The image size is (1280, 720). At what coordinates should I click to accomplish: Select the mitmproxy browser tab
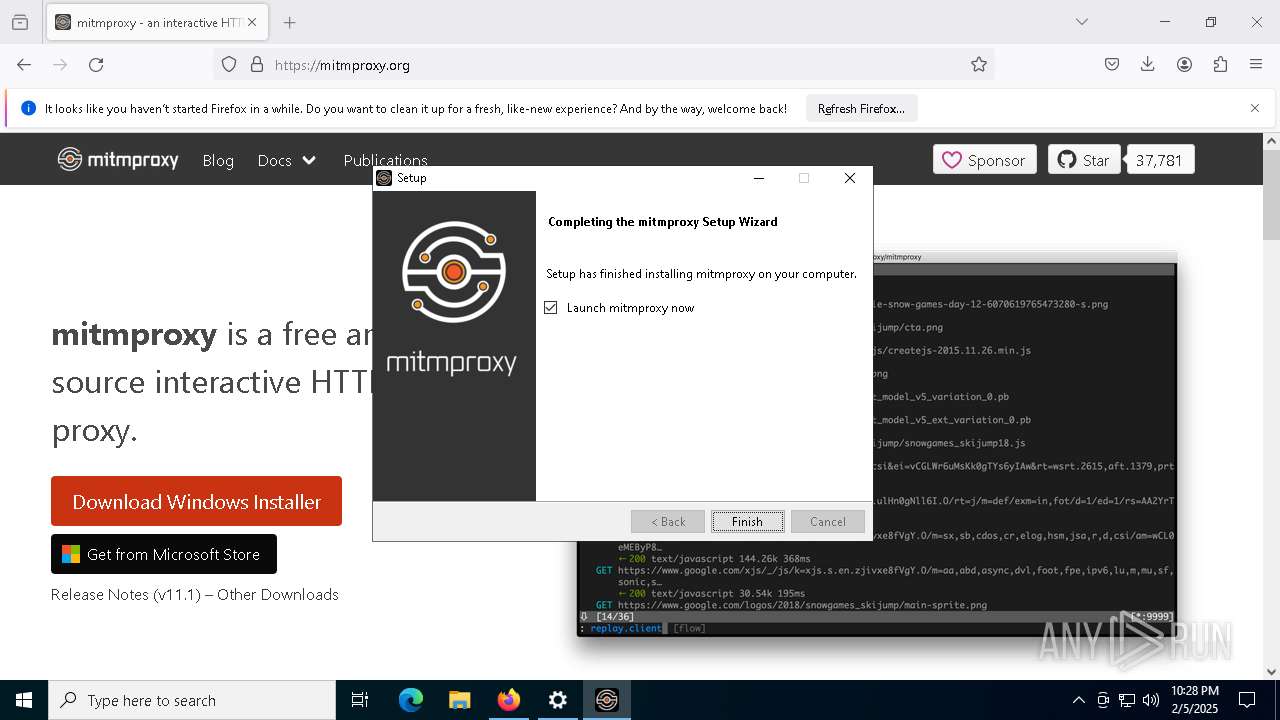pyautogui.click(x=157, y=22)
